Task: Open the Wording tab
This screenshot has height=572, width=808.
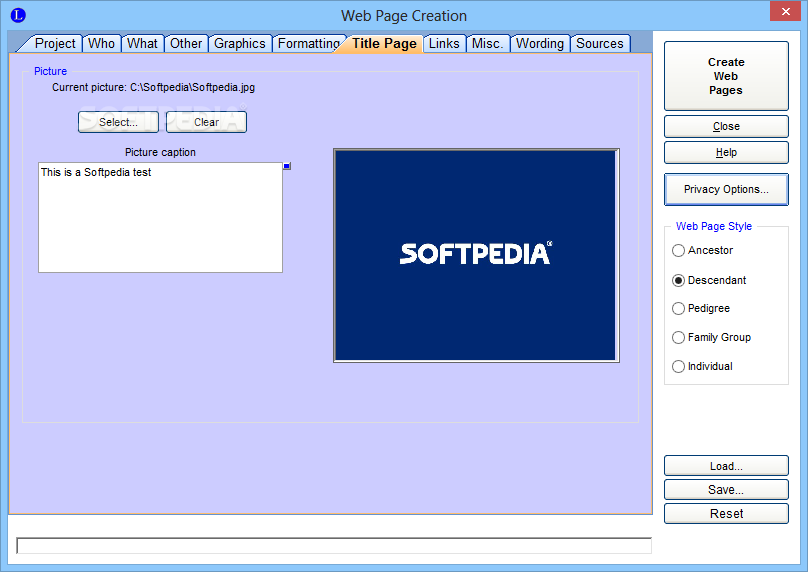Action: (x=540, y=43)
